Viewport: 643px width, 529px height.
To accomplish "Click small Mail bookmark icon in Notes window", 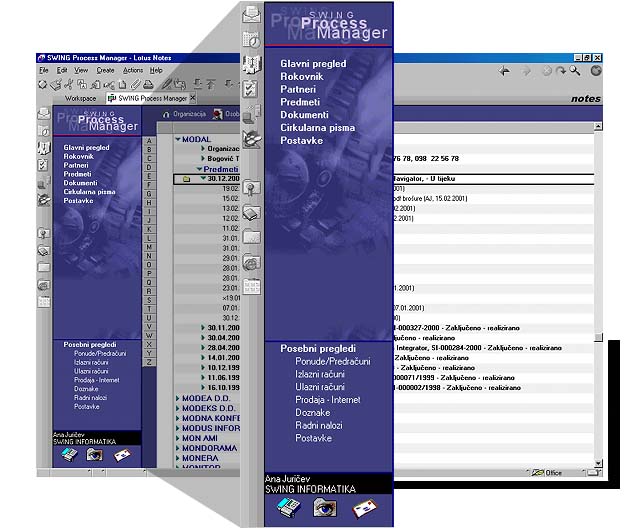I will (44, 114).
